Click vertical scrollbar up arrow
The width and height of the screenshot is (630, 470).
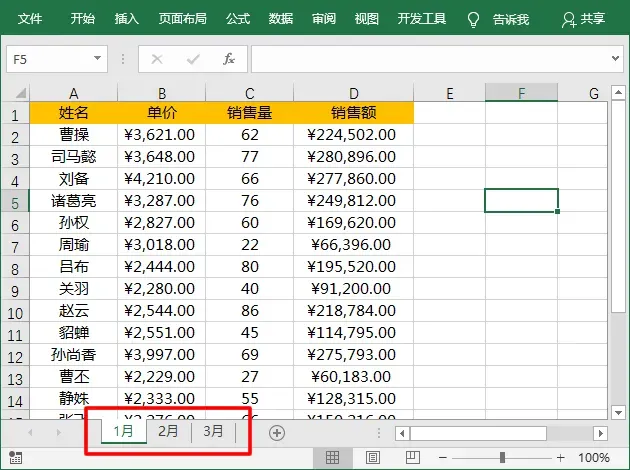[x=618, y=93]
